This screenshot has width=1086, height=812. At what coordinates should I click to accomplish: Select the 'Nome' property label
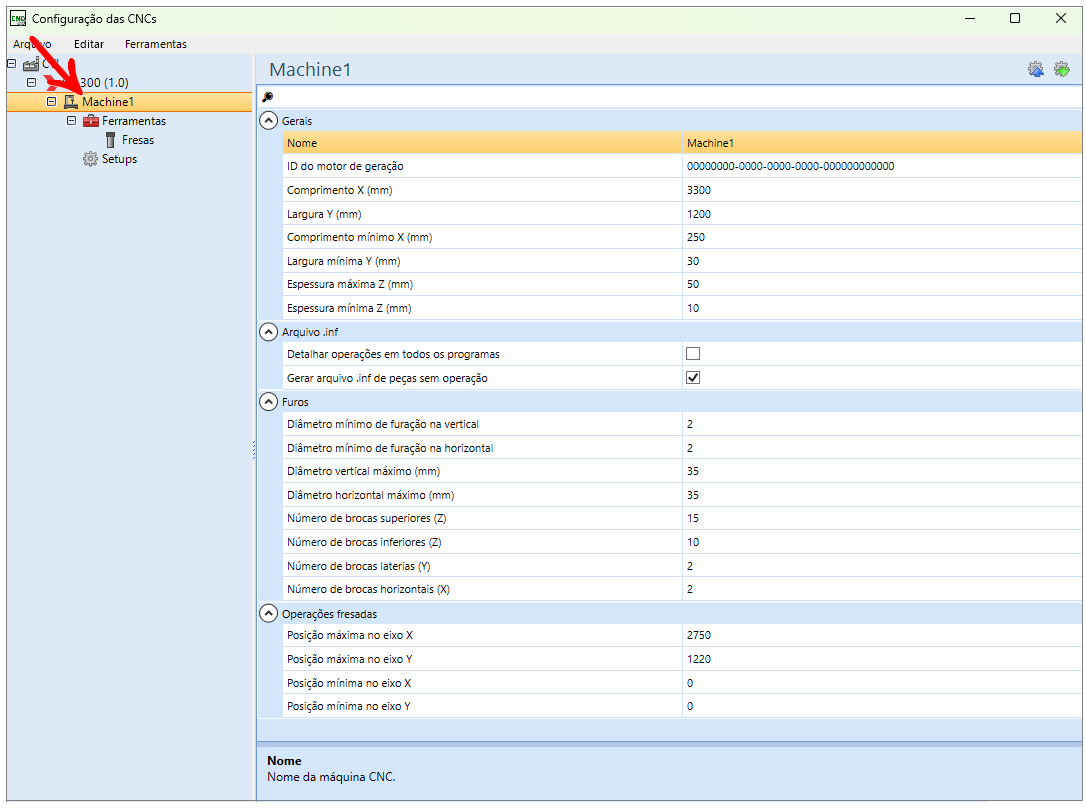[302, 143]
